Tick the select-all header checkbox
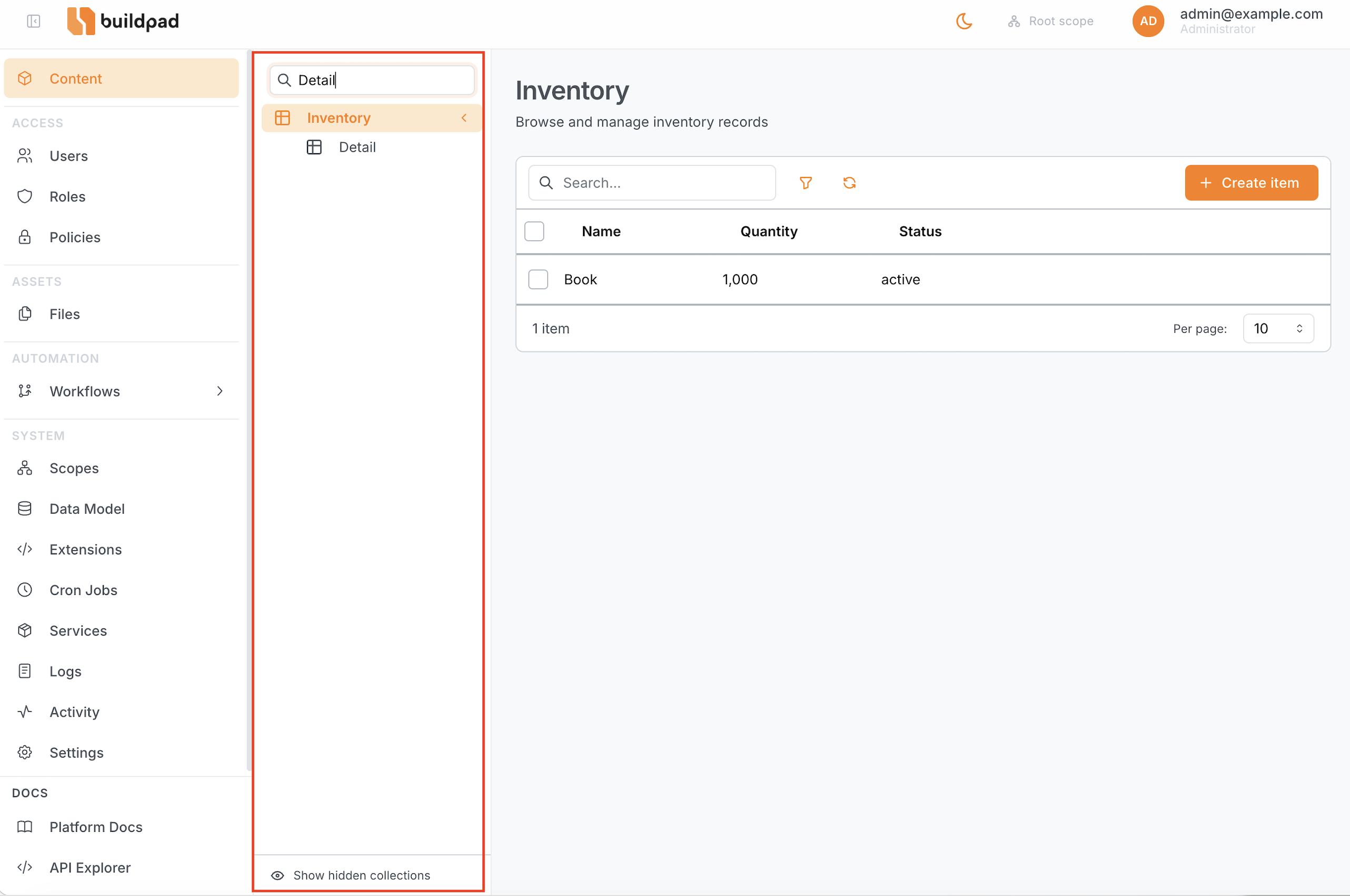This screenshot has height=896, width=1350. click(x=534, y=232)
